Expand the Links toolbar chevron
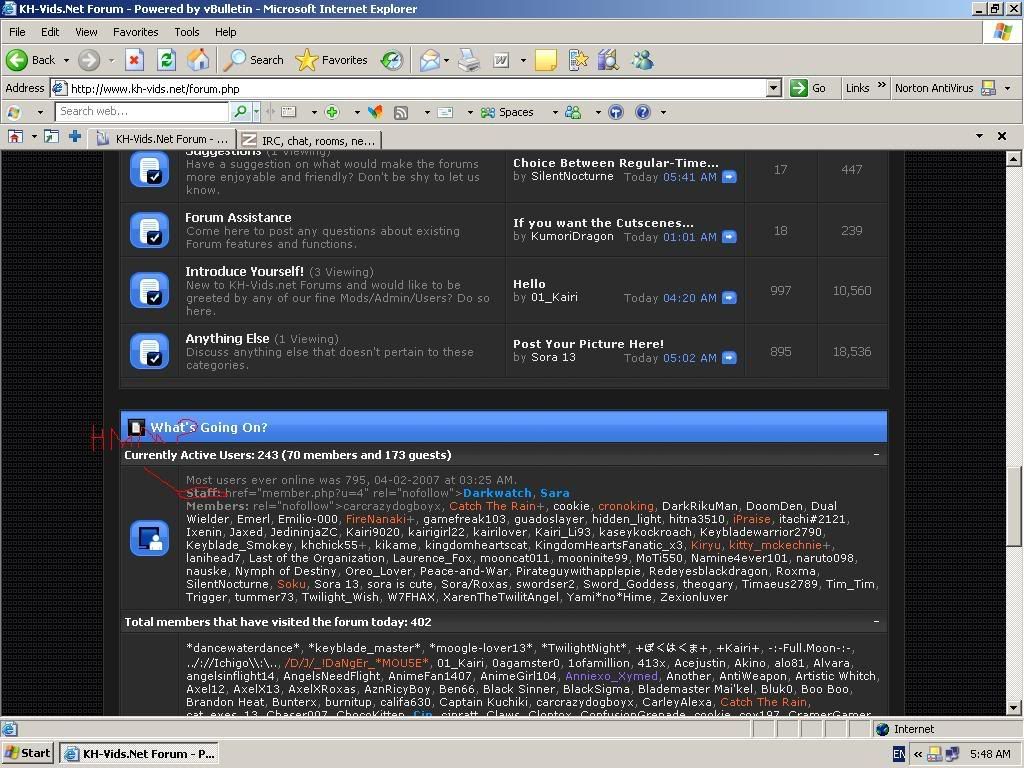The image size is (1024, 768). (x=881, y=86)
